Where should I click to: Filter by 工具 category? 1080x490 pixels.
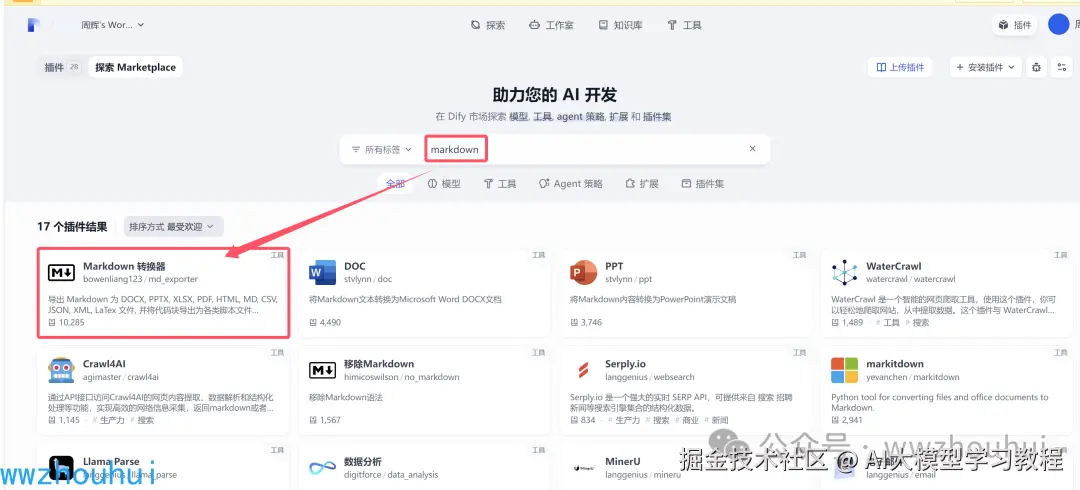500,184
